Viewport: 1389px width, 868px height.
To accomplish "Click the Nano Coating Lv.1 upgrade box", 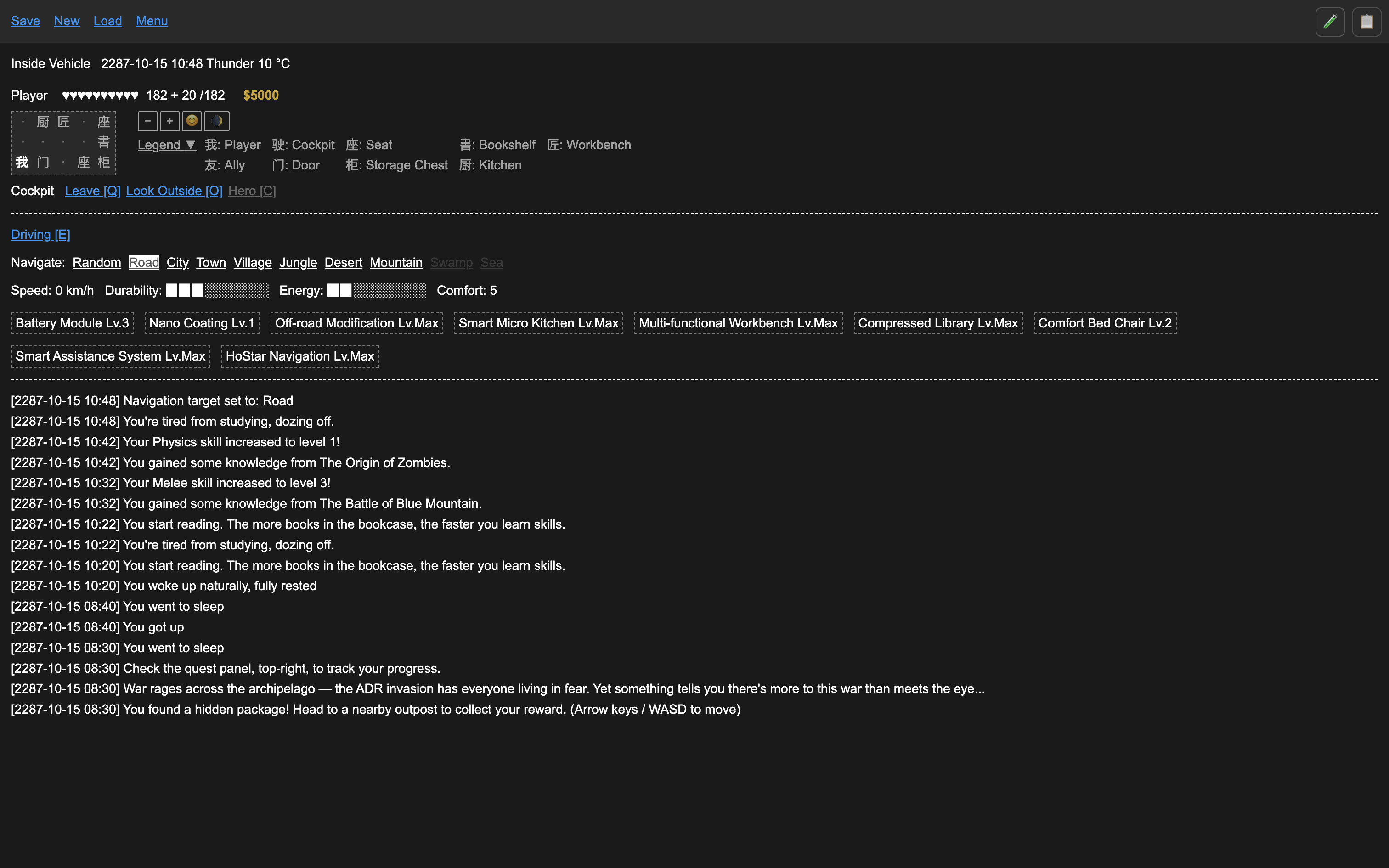I will coord(202,323).
